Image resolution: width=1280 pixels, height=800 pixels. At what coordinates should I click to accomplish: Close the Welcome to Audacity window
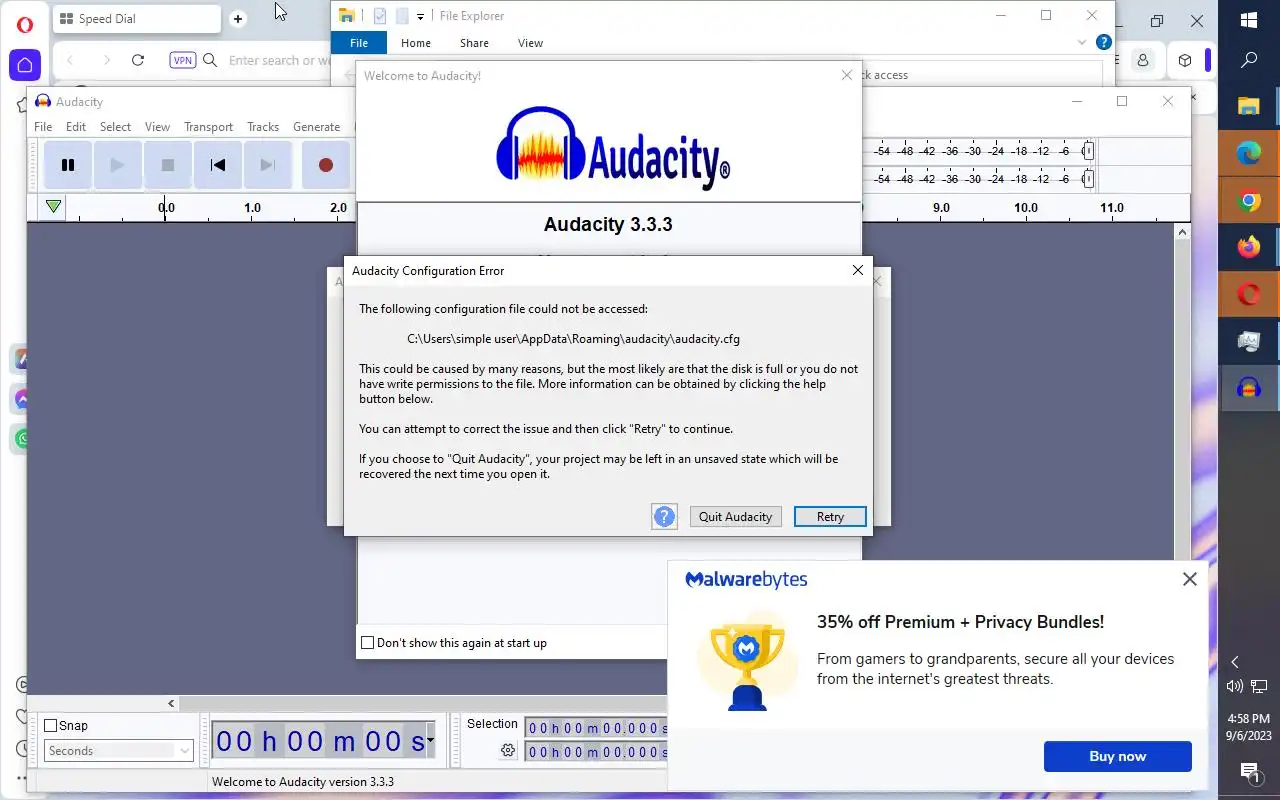tap(847, 75)
